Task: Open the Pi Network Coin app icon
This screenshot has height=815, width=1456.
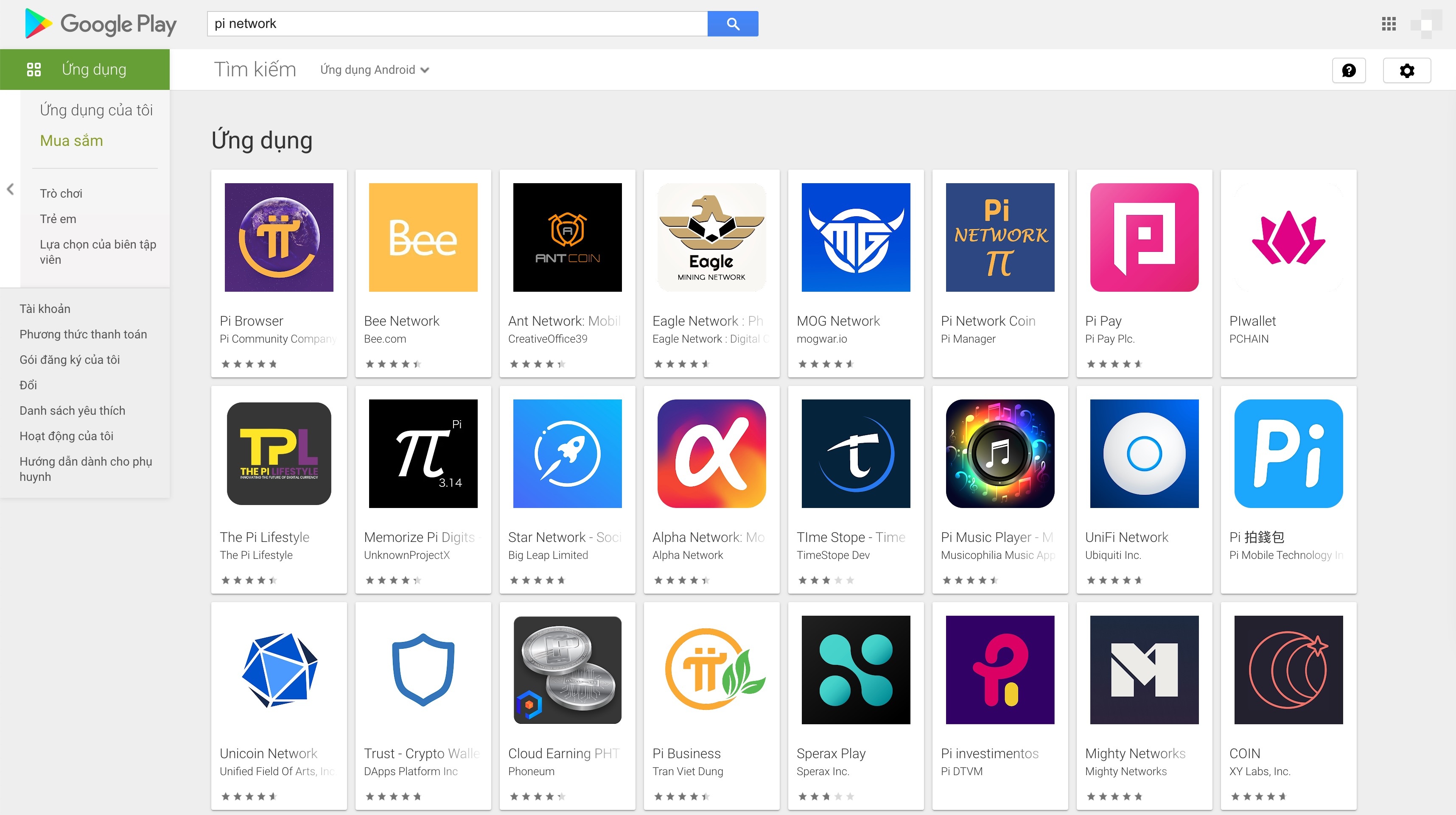Action: pos(1000,237)
